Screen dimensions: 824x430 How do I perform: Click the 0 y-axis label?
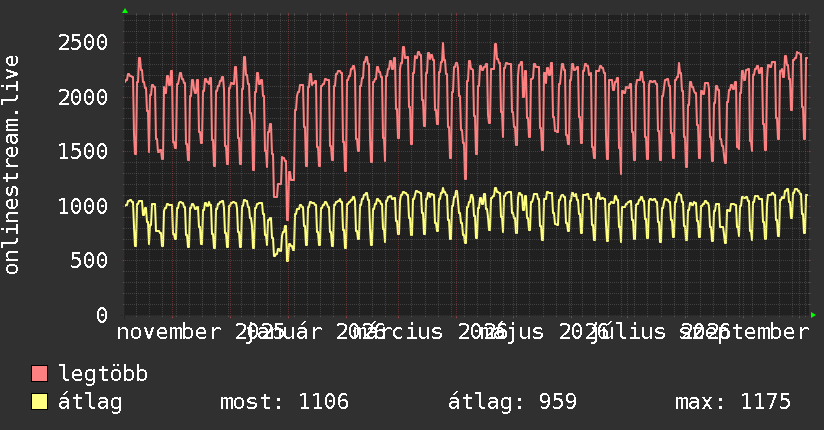102,315
